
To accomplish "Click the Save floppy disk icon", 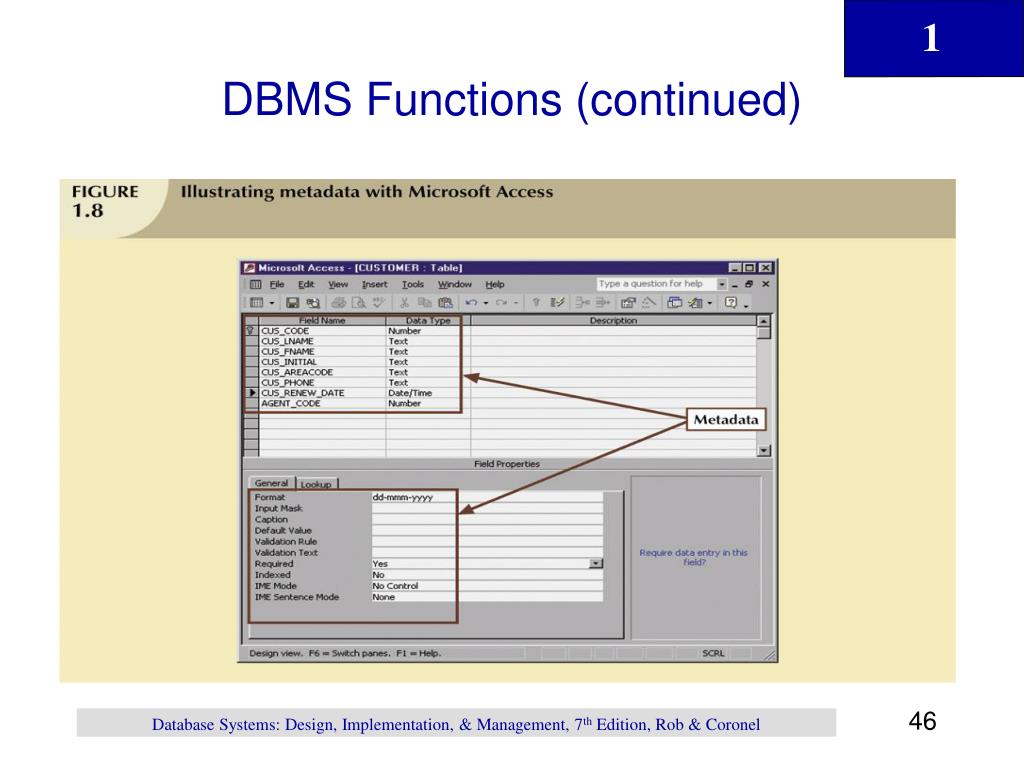I will [x=292, y=303].
